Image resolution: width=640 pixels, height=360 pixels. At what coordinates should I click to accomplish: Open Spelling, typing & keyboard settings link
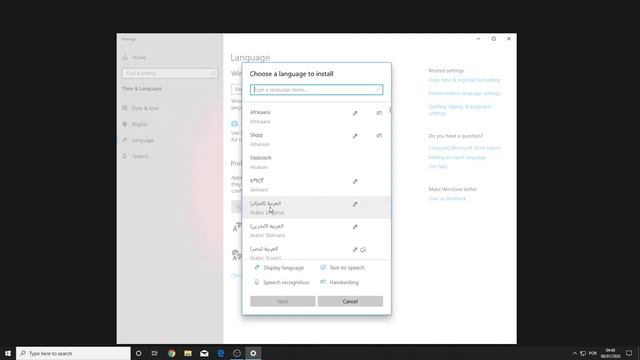click(460, 110)
